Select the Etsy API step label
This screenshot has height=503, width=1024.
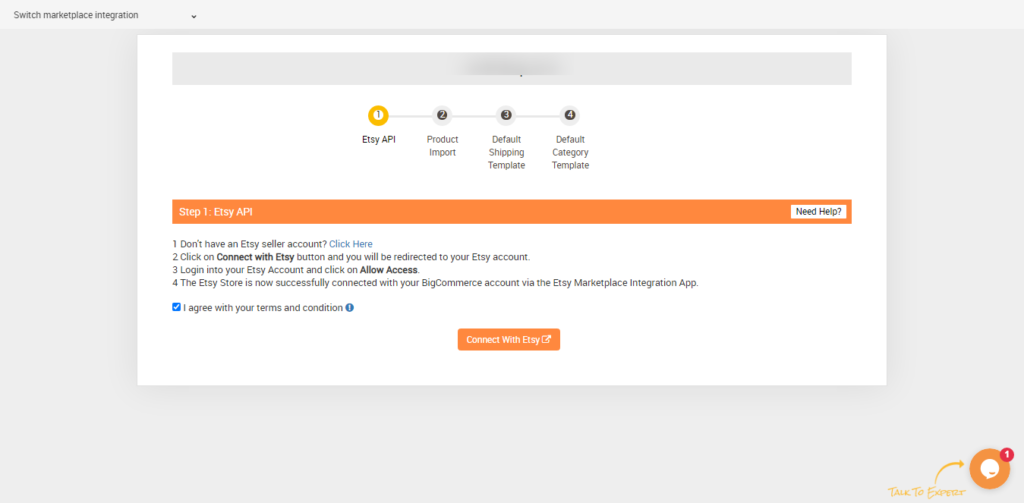point(378,140)
